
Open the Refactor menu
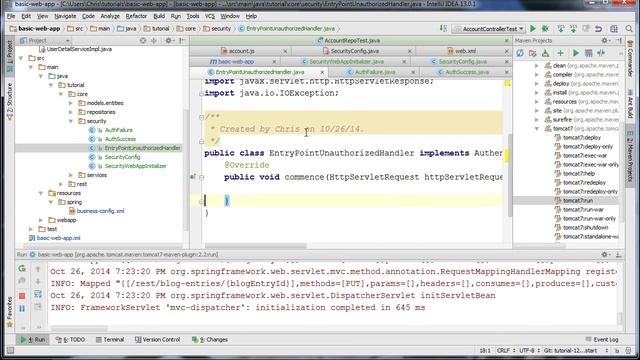[136, 16]
